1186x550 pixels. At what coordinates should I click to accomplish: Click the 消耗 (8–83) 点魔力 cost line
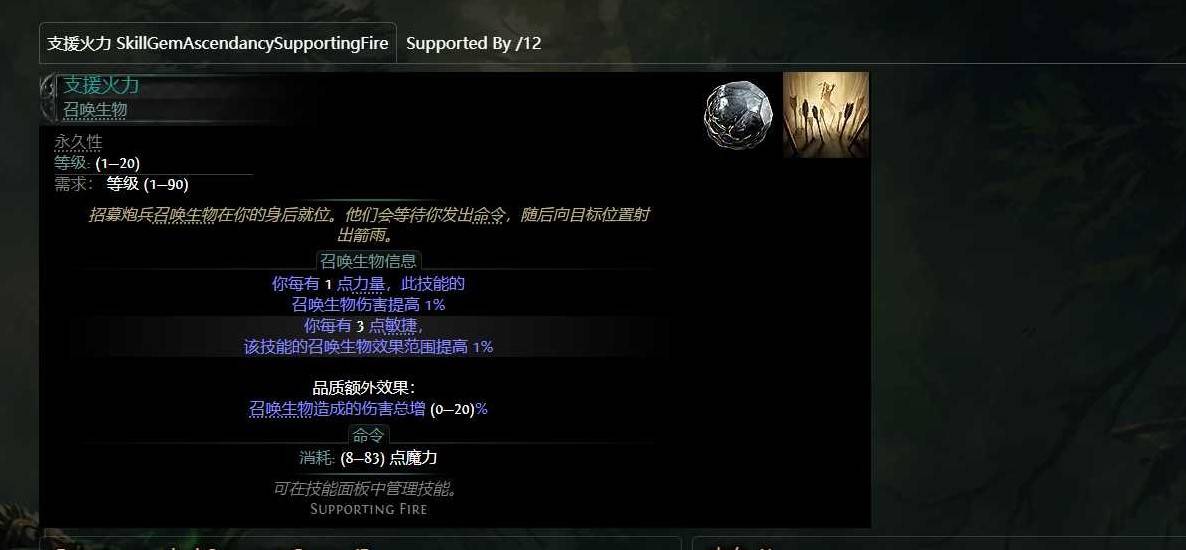coord(368,458)
